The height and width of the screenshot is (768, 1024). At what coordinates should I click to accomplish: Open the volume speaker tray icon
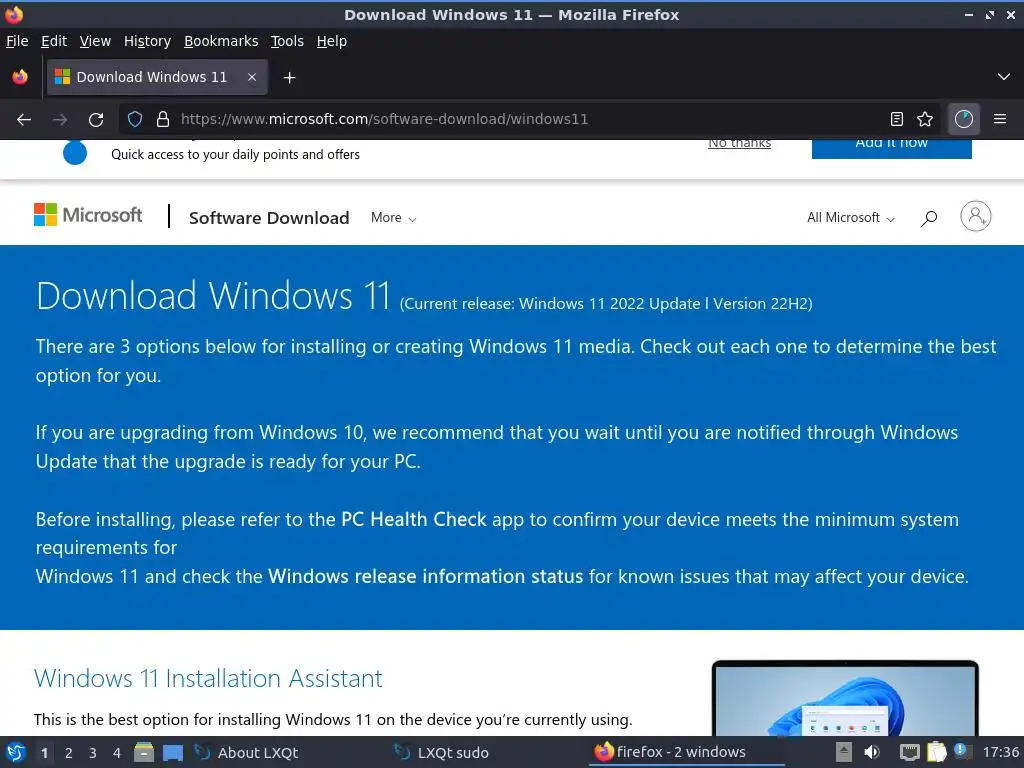[871, 752]
